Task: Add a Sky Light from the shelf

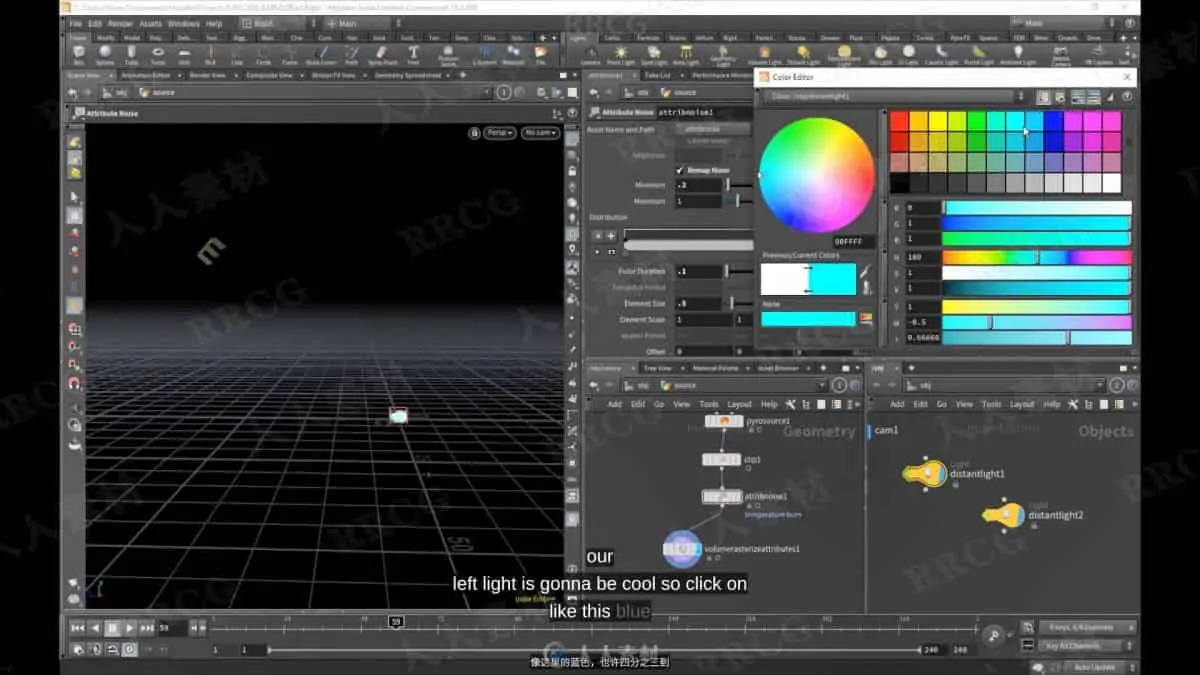Action: coord(881,54)
